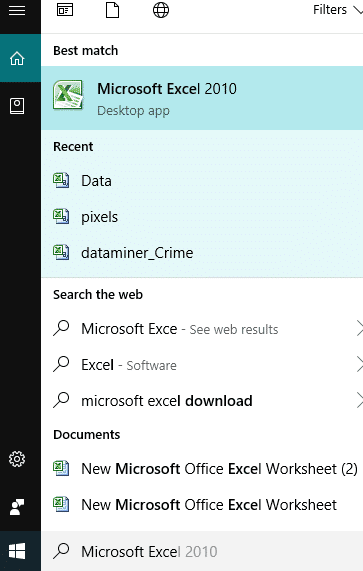The width and height of the screenshot is (363, 571).
Task: Open recent file dataminer_Crime
Action: tap(202, 253)
